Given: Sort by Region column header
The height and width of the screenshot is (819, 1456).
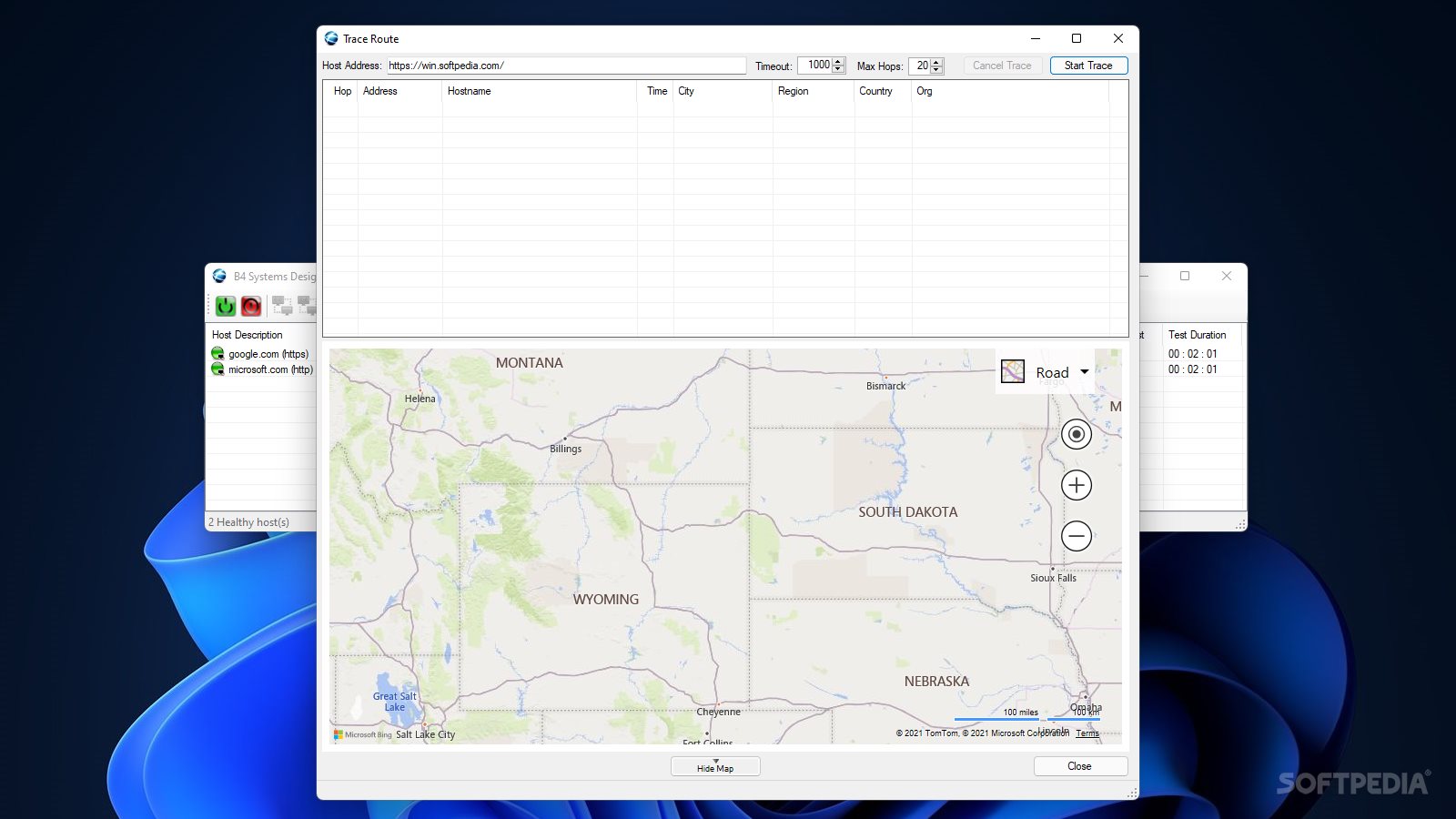Looking at the screenshot, I should (x=814, y=91).
